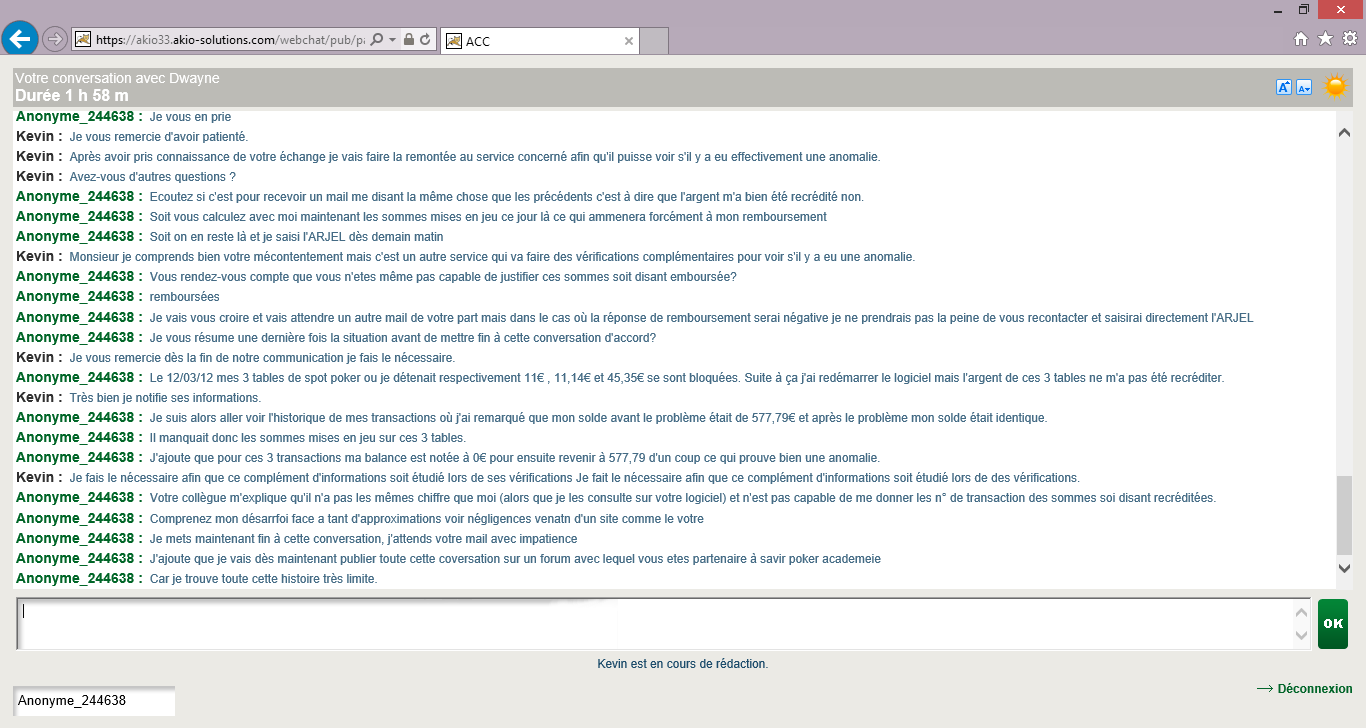Go back with the browser back arrow
Image resolution: width=1366 pixels, height=728 pixels.
[20, 39]
